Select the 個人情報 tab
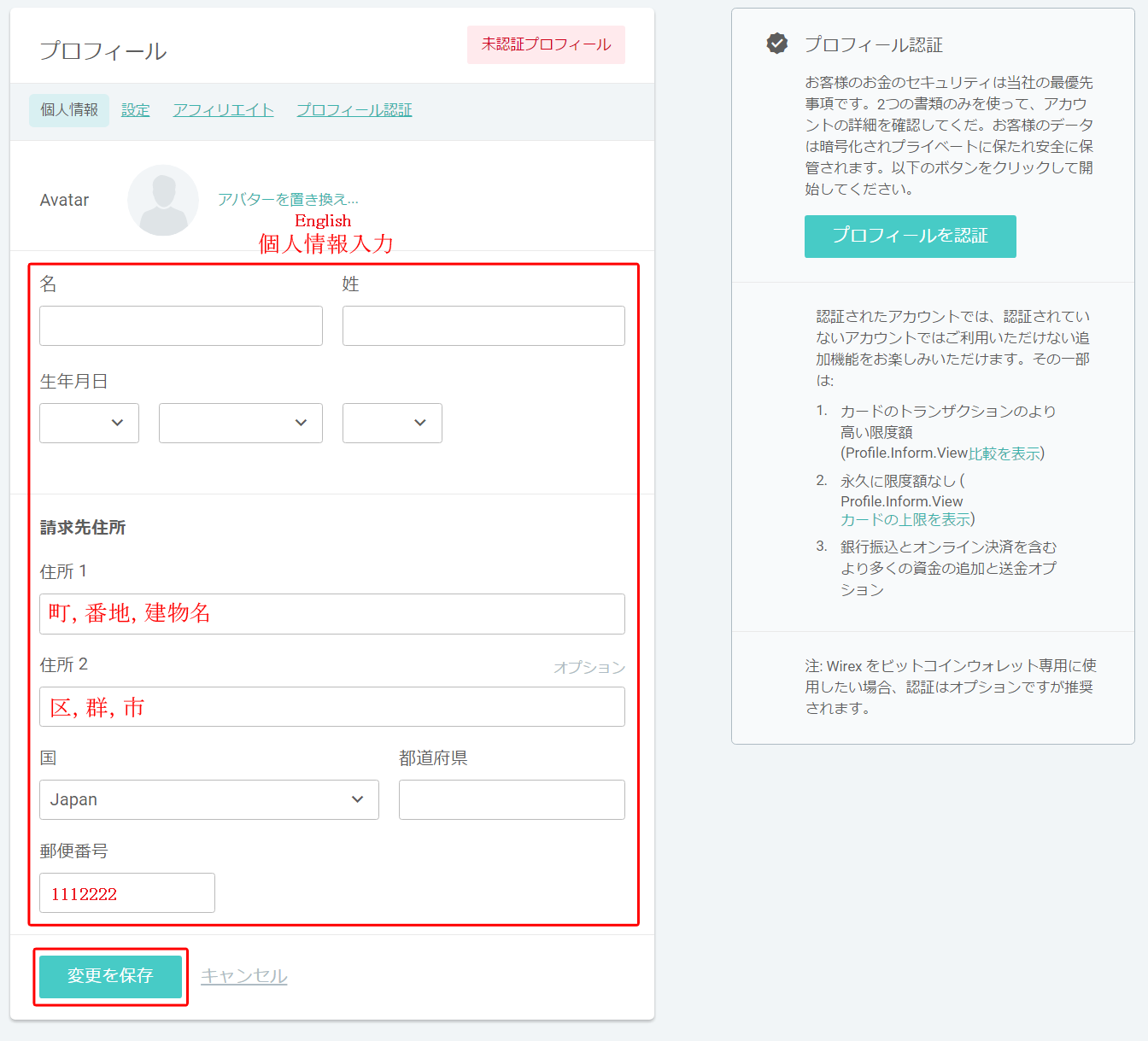This screenshot has width=1148, height=1041. 69,110
